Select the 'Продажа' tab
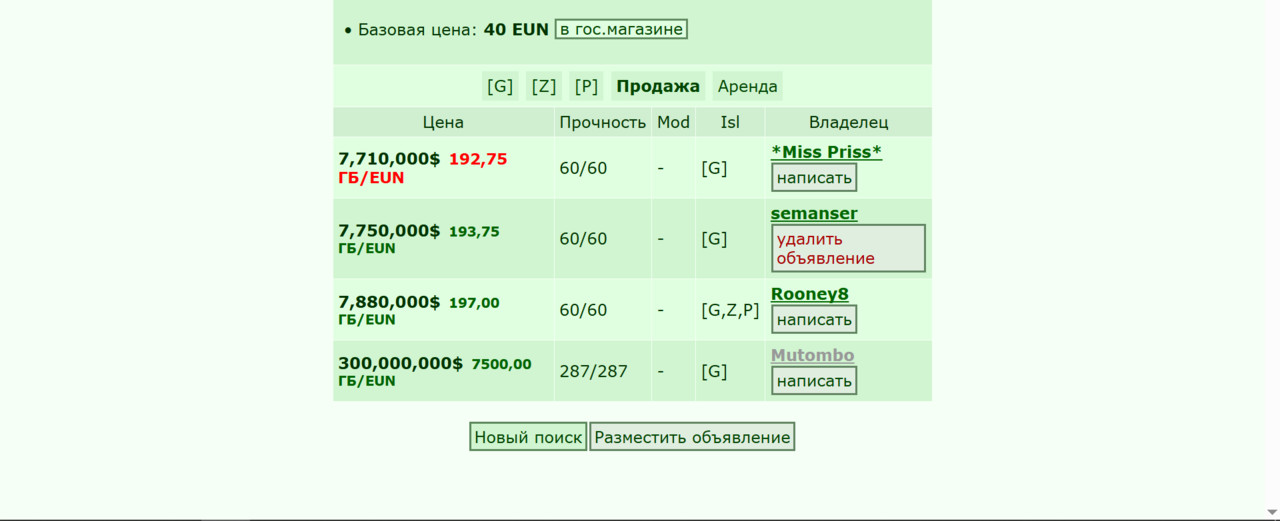Viewport: 1280px width, 521px height. [x=658, y=86]
